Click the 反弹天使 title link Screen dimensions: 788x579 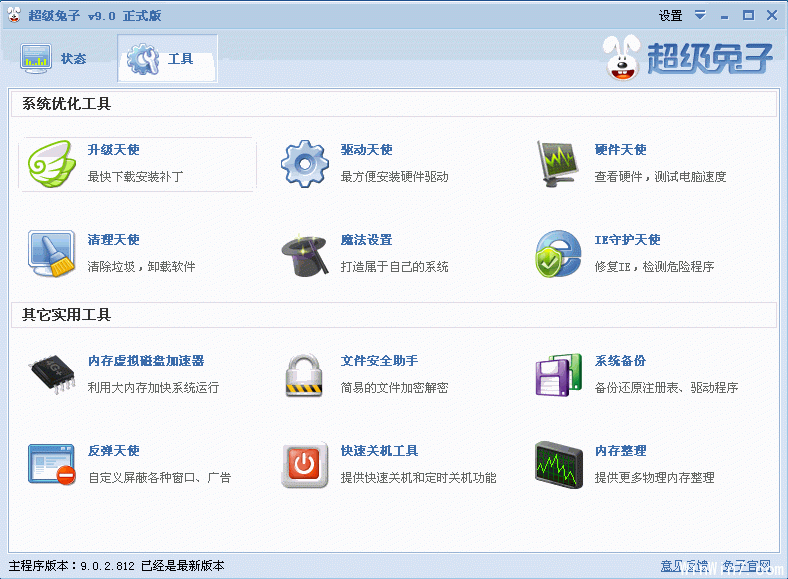(x=114, y=450)
